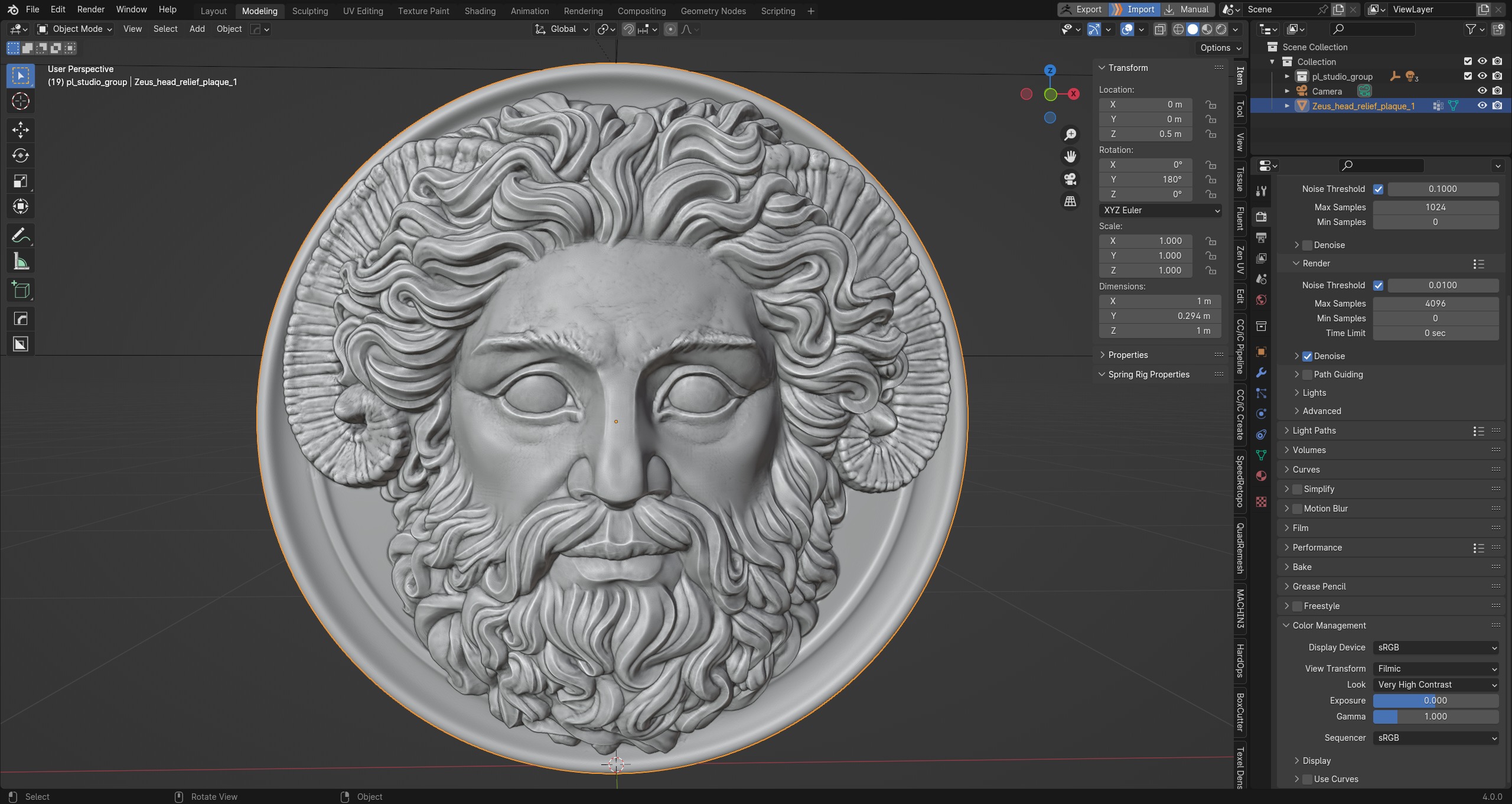Click the 3D Cursor tool
This screenshot has height=804, width=1512.
[21, 102]
